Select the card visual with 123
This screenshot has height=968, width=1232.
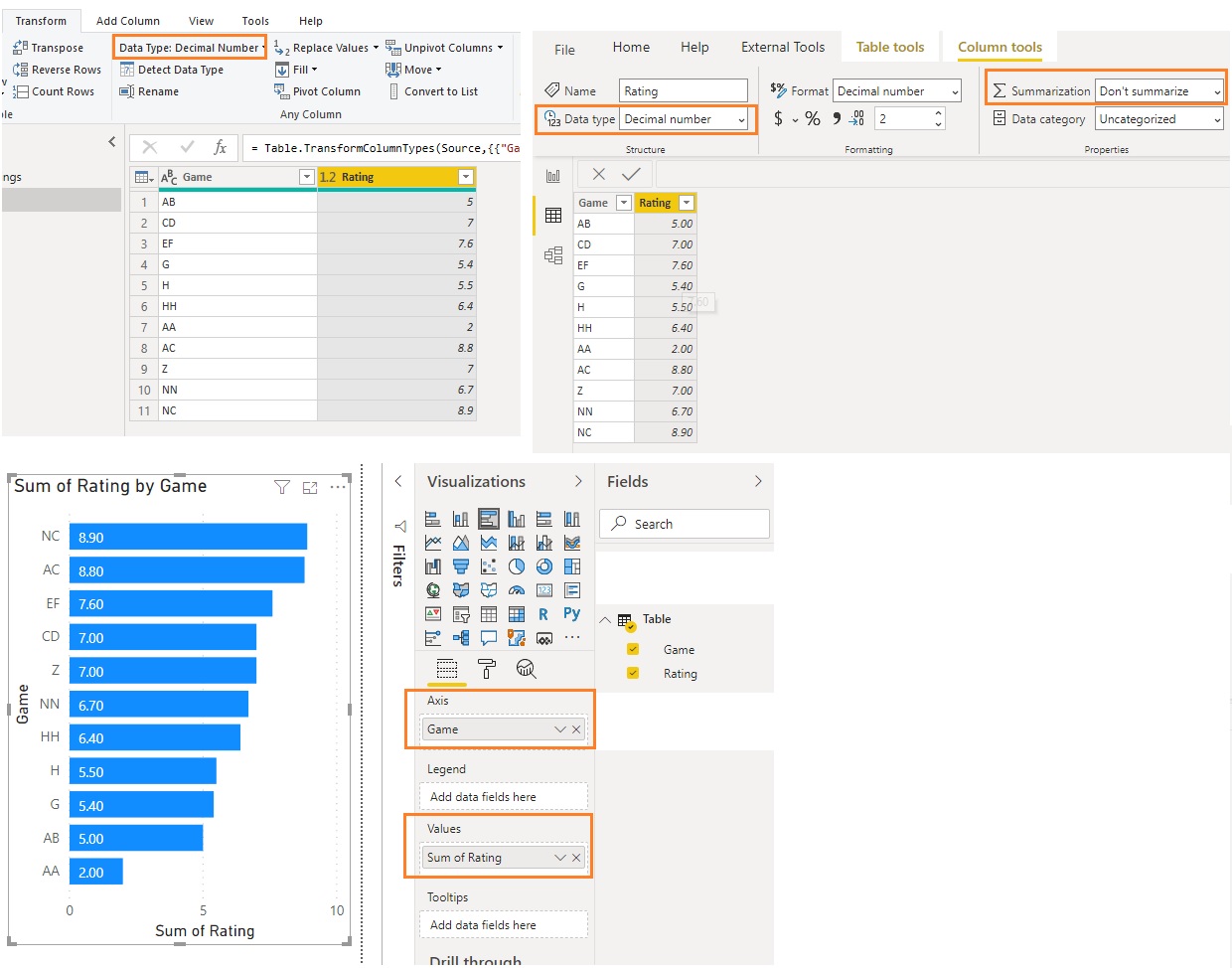click(x=544, y=590)
